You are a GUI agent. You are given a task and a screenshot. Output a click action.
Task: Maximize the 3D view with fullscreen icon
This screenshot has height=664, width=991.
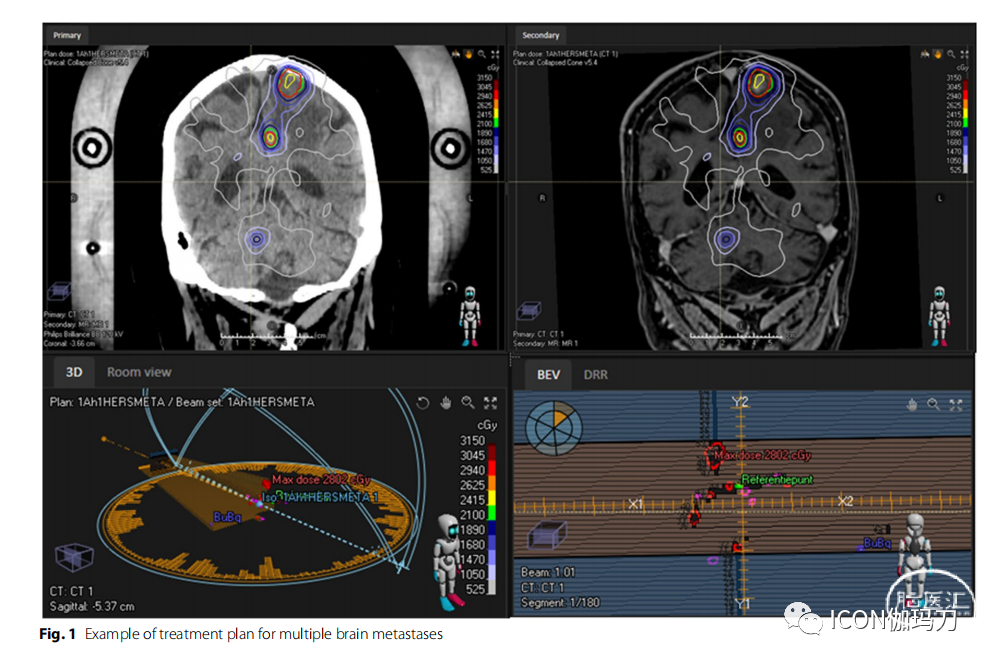[490, 403]
